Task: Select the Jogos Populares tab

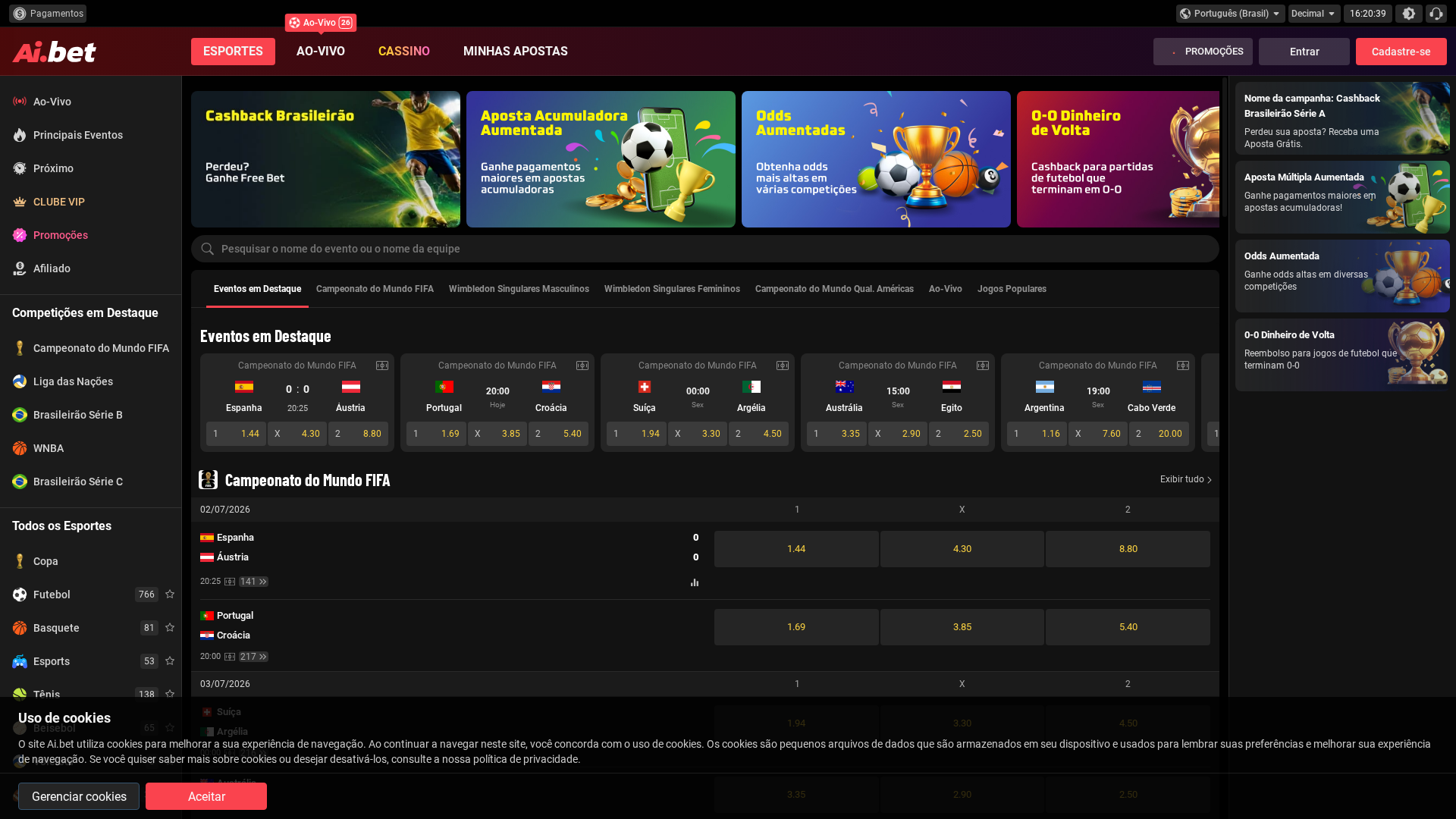Action: [1012, 289]
